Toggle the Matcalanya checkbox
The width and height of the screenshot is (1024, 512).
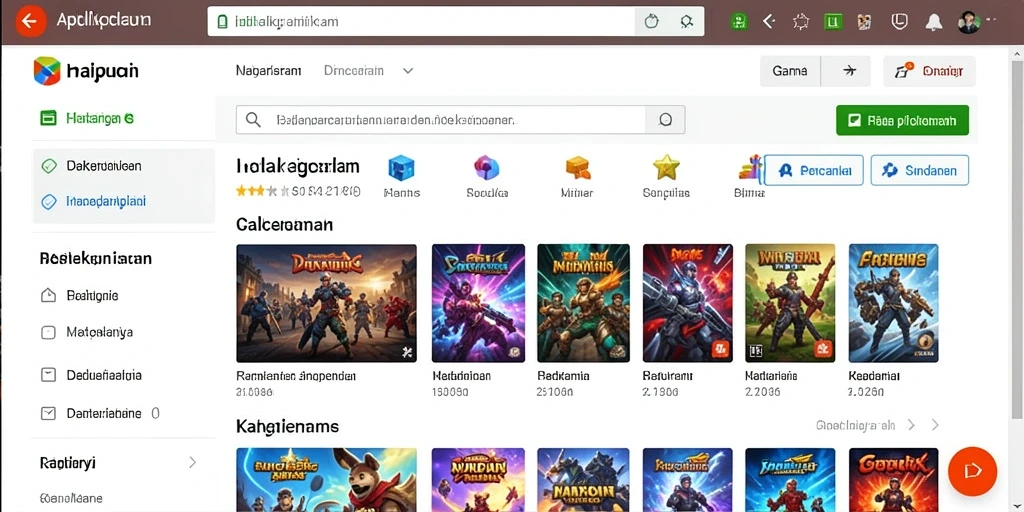[48, 332]
